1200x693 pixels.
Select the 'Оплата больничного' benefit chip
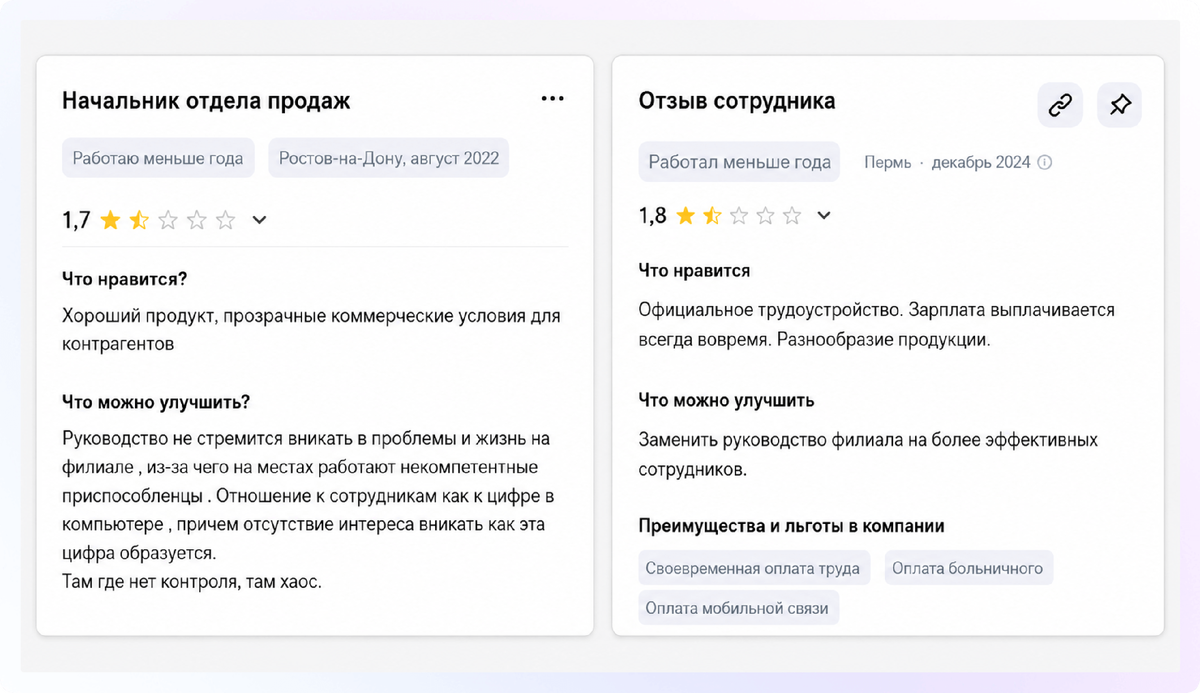click(967, 568)
